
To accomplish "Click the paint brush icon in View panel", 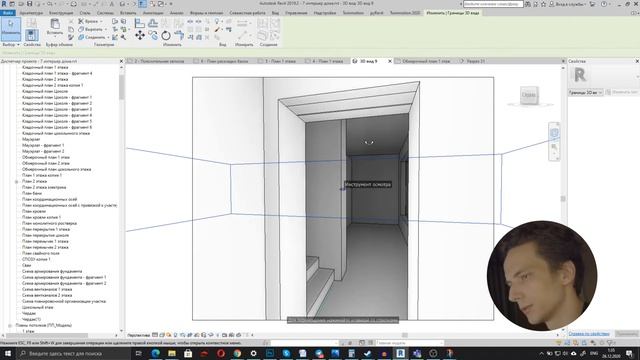I will pyautogui.click(x=218, y=29).
